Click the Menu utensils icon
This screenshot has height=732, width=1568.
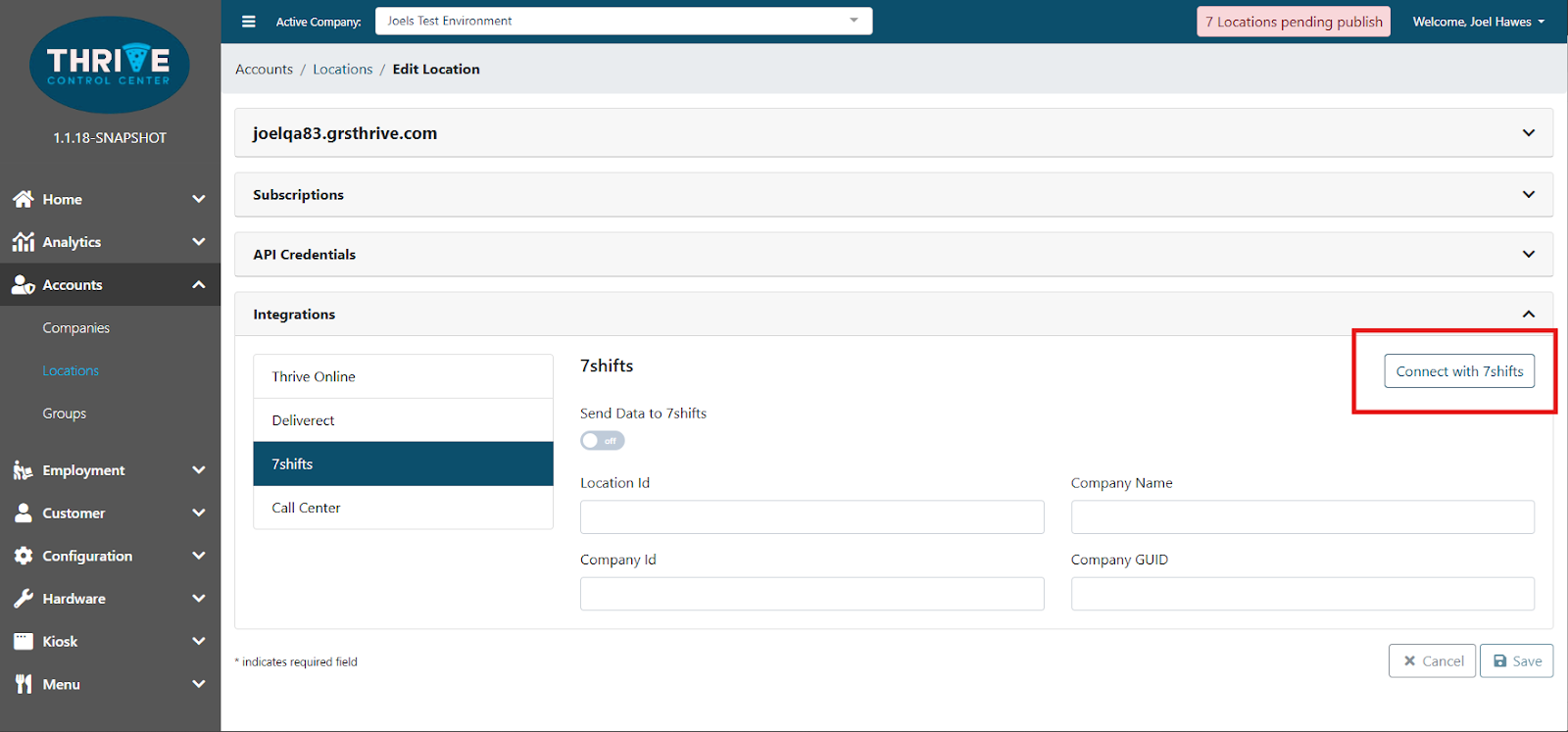tap(24, 684)
